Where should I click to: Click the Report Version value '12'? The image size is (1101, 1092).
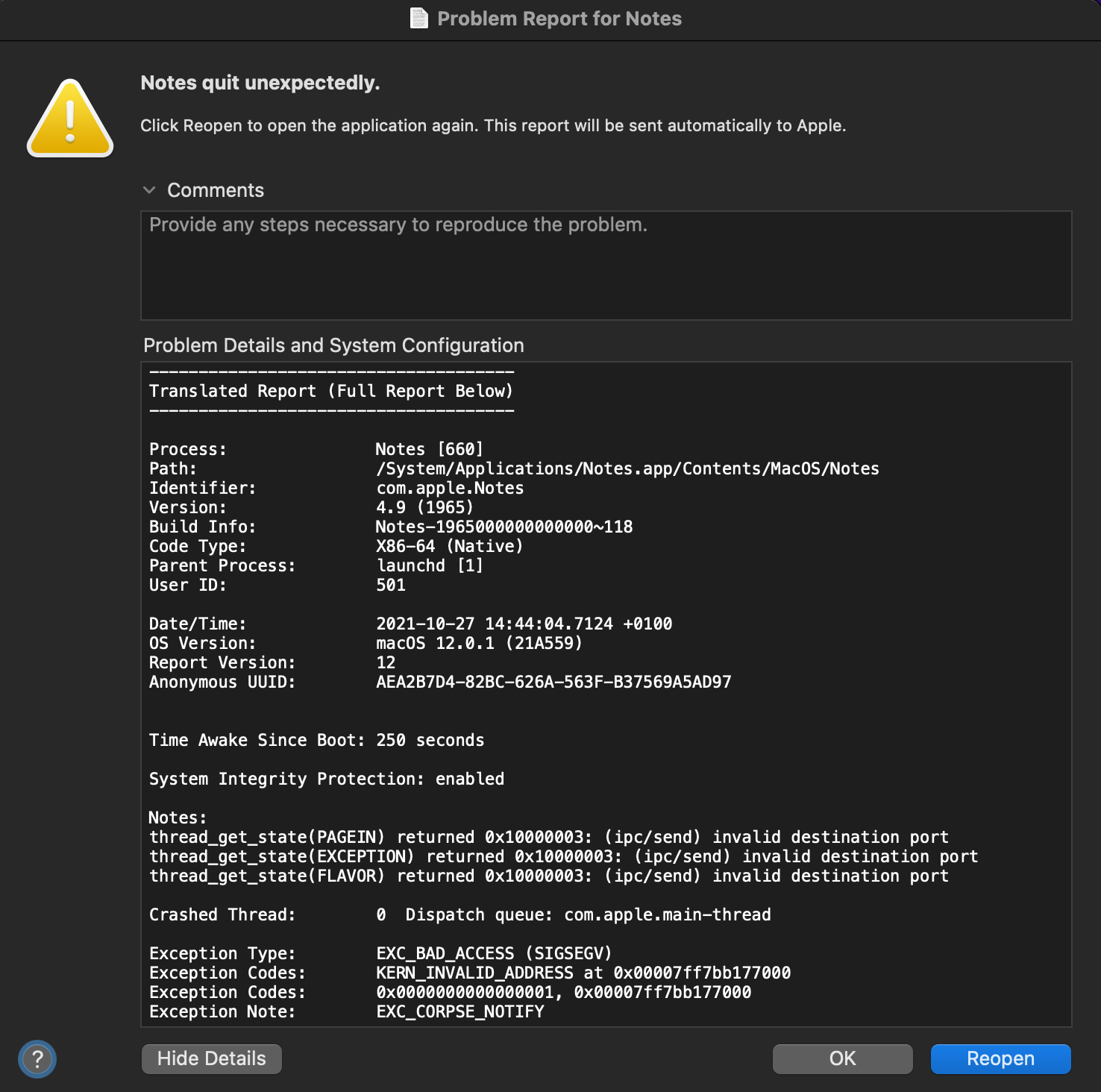point(386,662)
